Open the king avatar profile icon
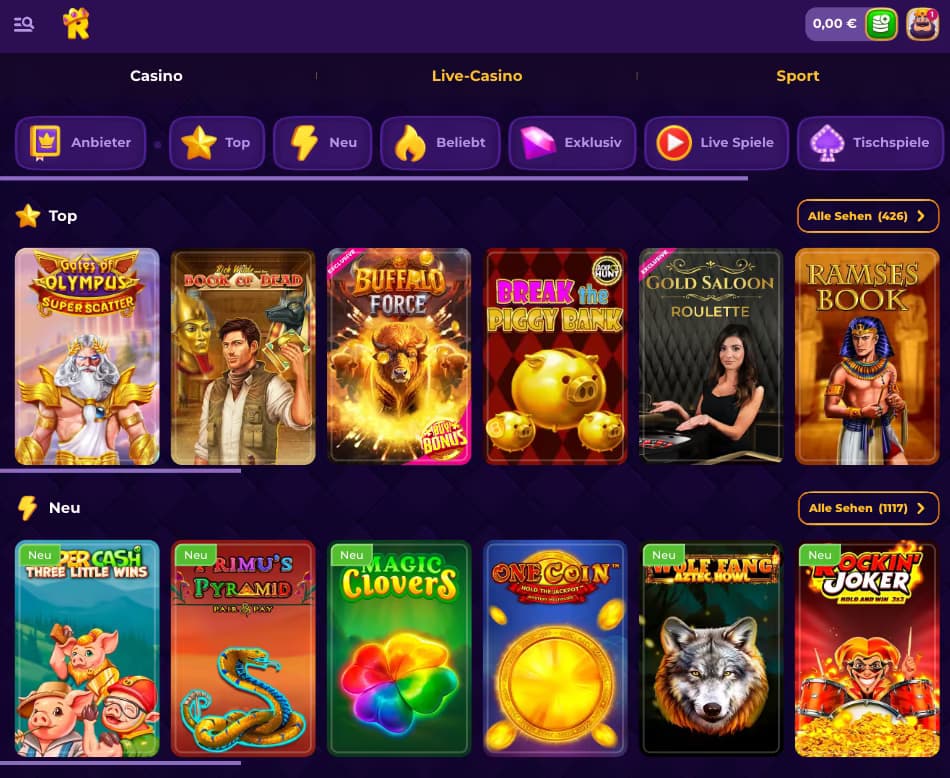Viewport: 950px width, 778px height. [x=922, y=24]
